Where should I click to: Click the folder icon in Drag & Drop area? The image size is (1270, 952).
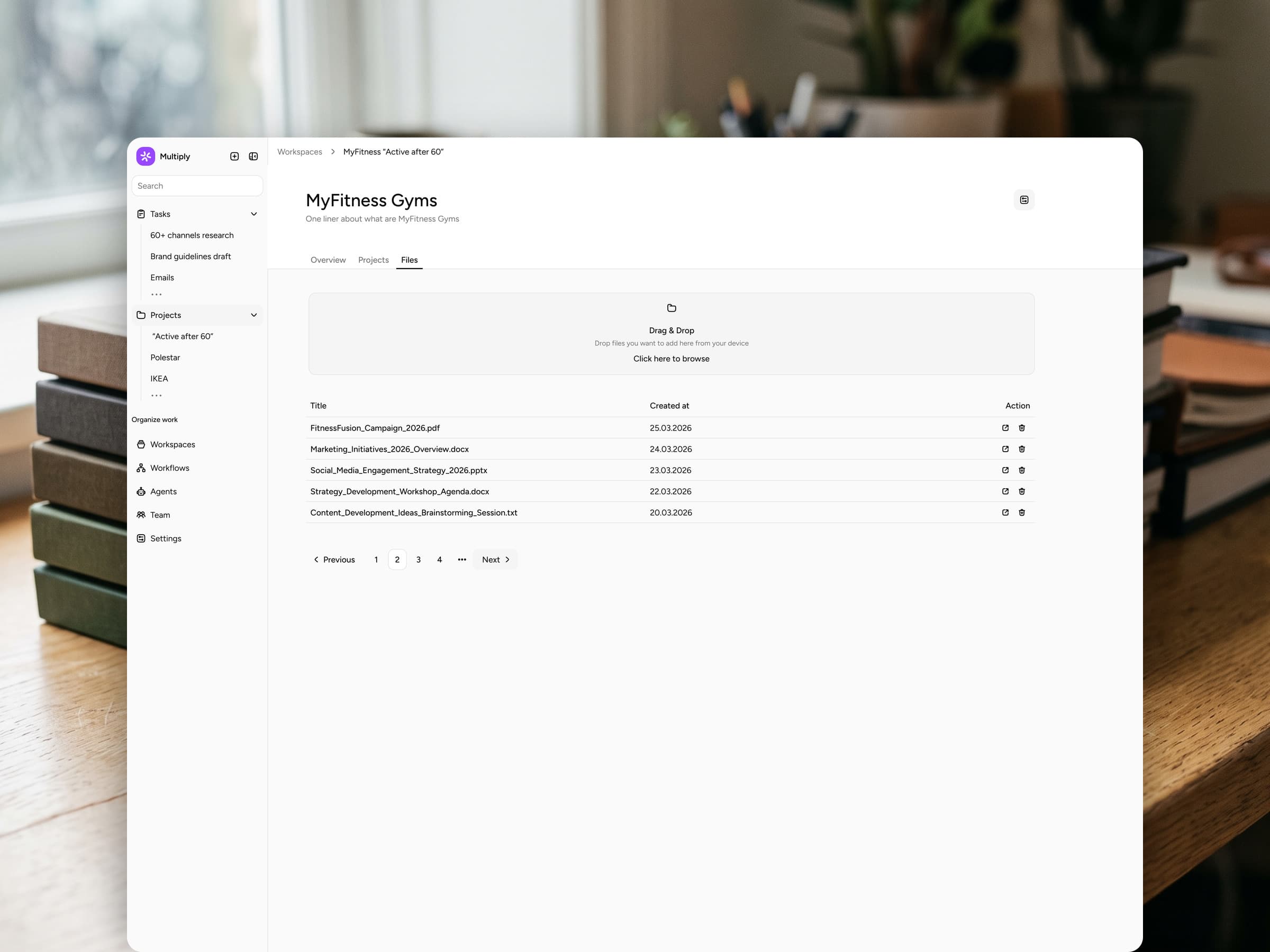pos(671,308)
